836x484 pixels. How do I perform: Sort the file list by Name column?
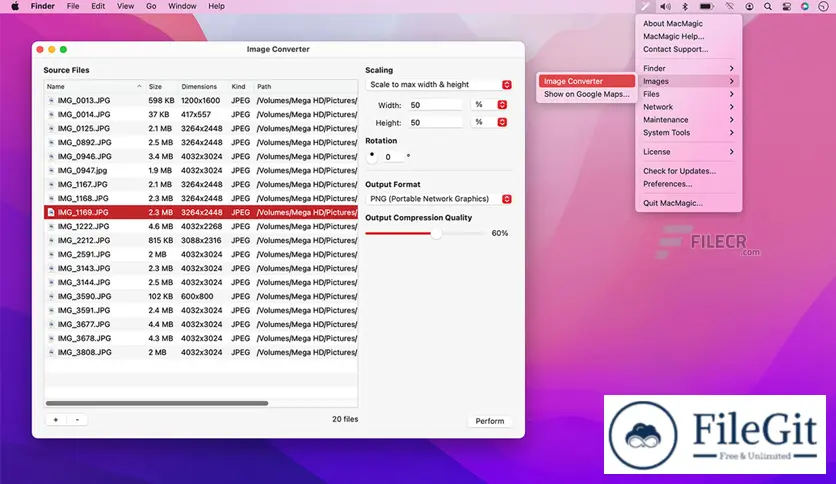pos(94,86)
